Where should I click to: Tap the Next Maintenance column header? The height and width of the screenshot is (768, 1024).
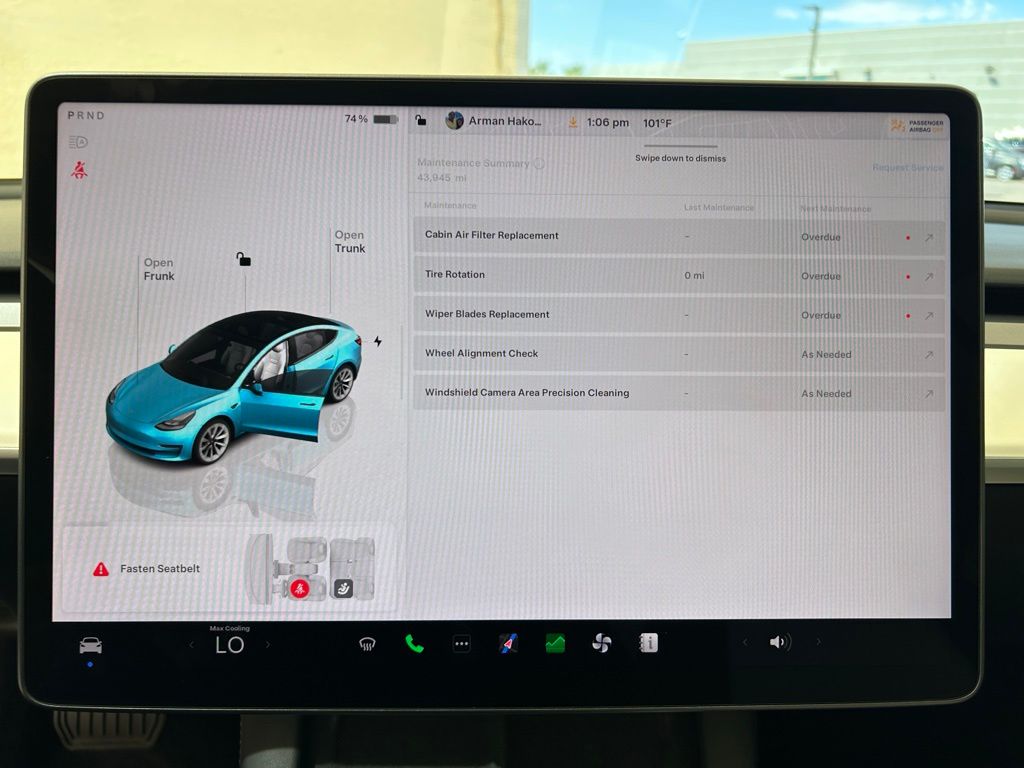pos(836,209)
